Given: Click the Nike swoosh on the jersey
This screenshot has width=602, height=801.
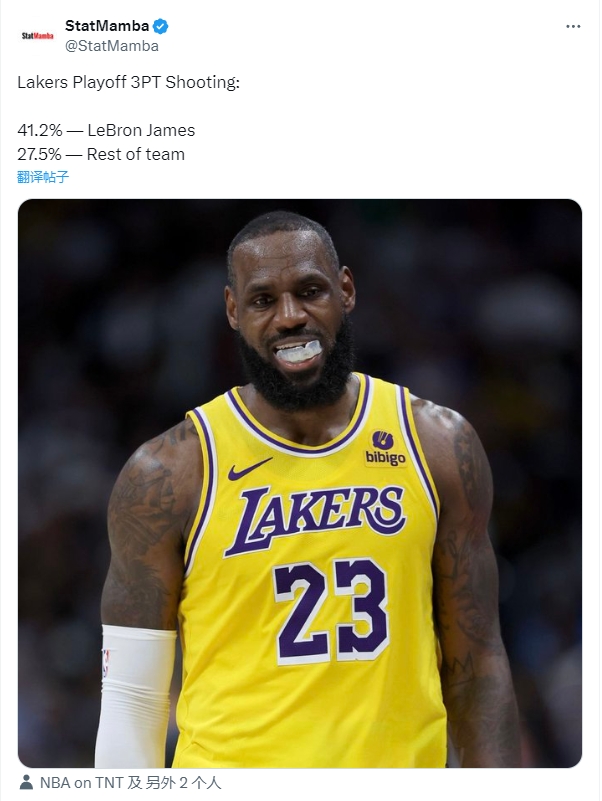Looking at the screenshot, I should [x=249, y=468].
